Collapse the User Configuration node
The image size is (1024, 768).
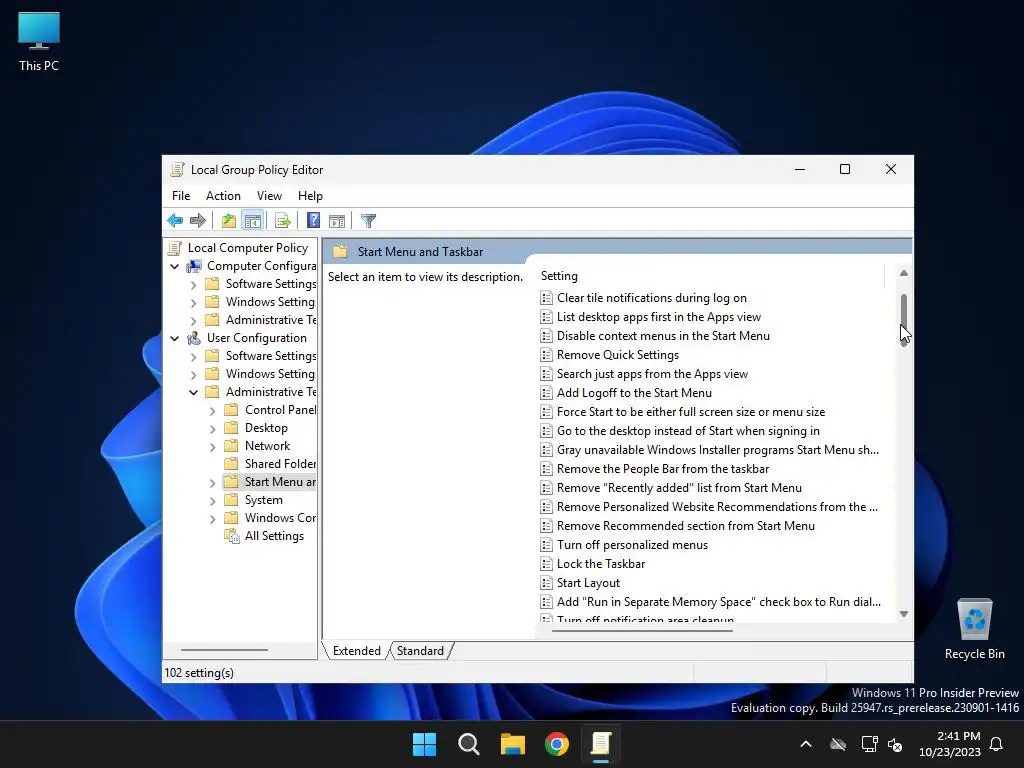click(x=174, y=338)
